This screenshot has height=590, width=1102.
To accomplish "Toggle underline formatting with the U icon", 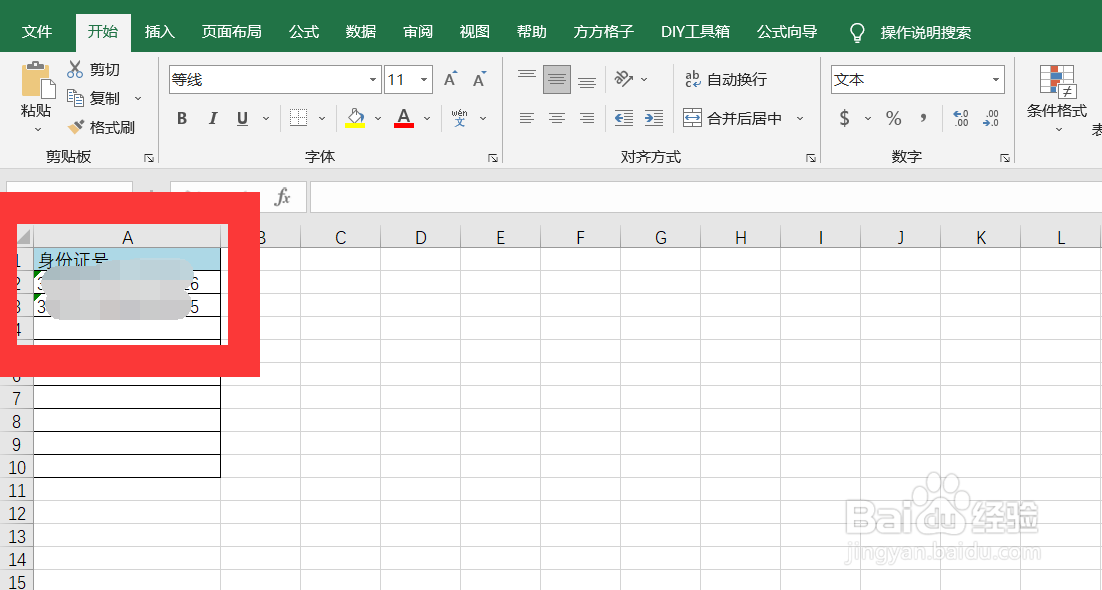I will pyautogui.click(x=240, y=118).
